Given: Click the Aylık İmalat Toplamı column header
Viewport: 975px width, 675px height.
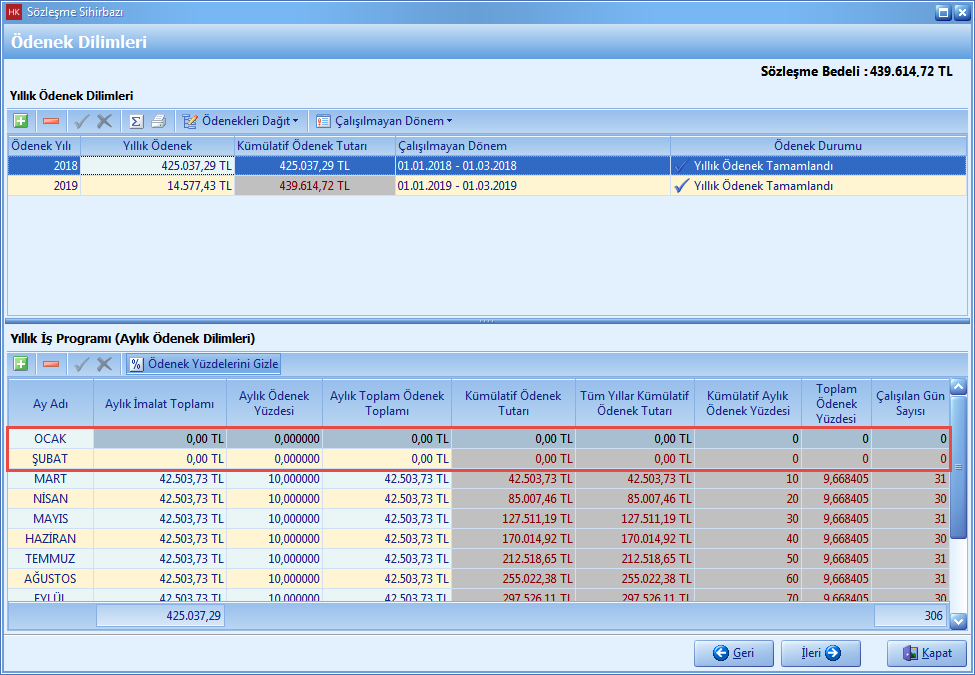Looking at the screenshot, I should coord(160,404).
